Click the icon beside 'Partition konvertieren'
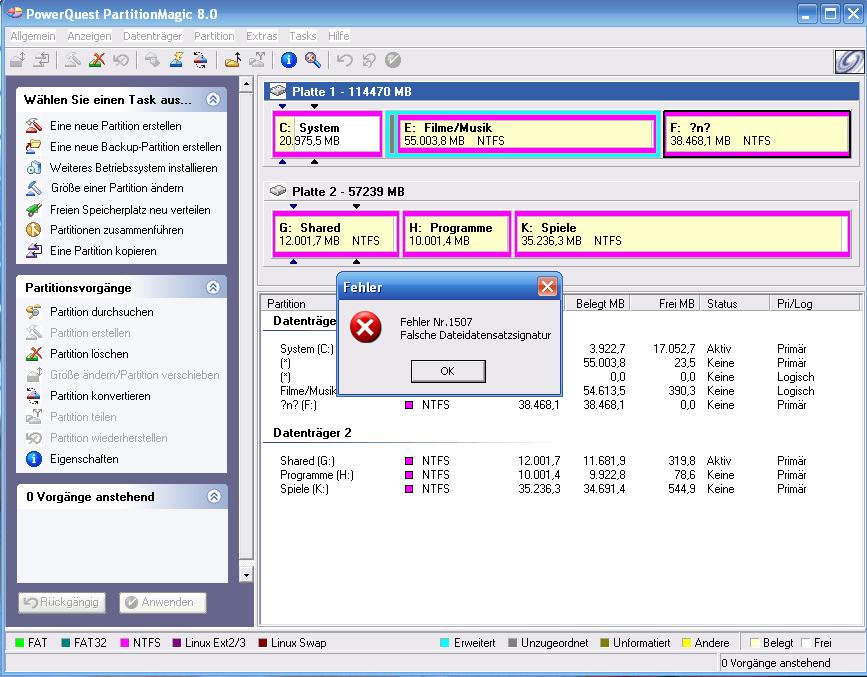 pos(34,395)
